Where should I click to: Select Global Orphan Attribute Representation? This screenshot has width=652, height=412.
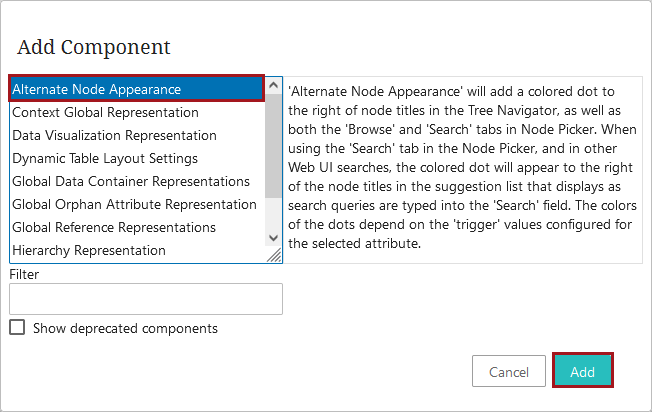pyautogui.click(x=137, y=204)
